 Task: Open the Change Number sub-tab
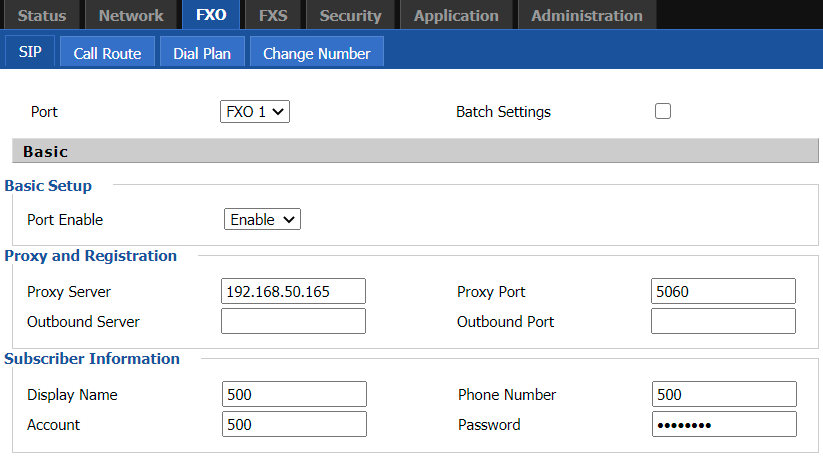pos(316,53)
